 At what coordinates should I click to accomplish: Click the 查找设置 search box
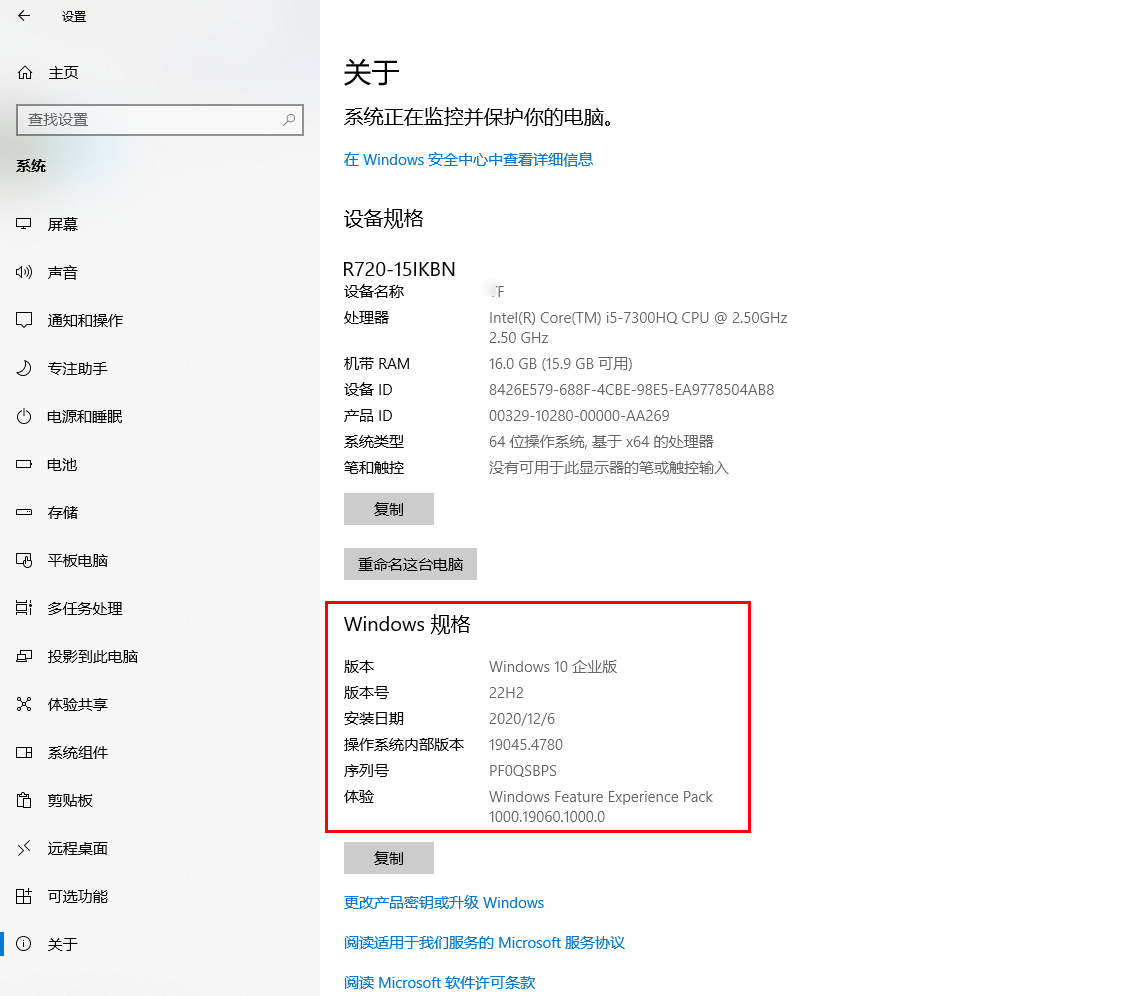pos(160,120)
